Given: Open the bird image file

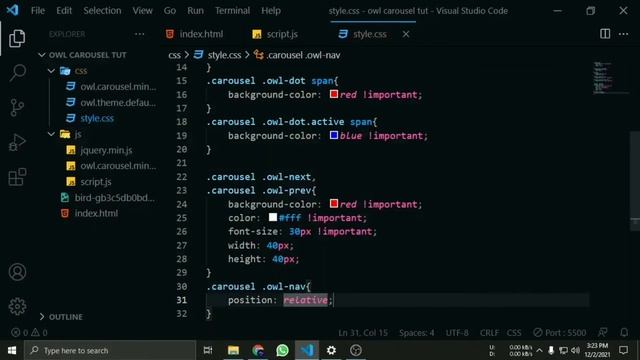Looking at the screenshot, I should coord(114,198).
